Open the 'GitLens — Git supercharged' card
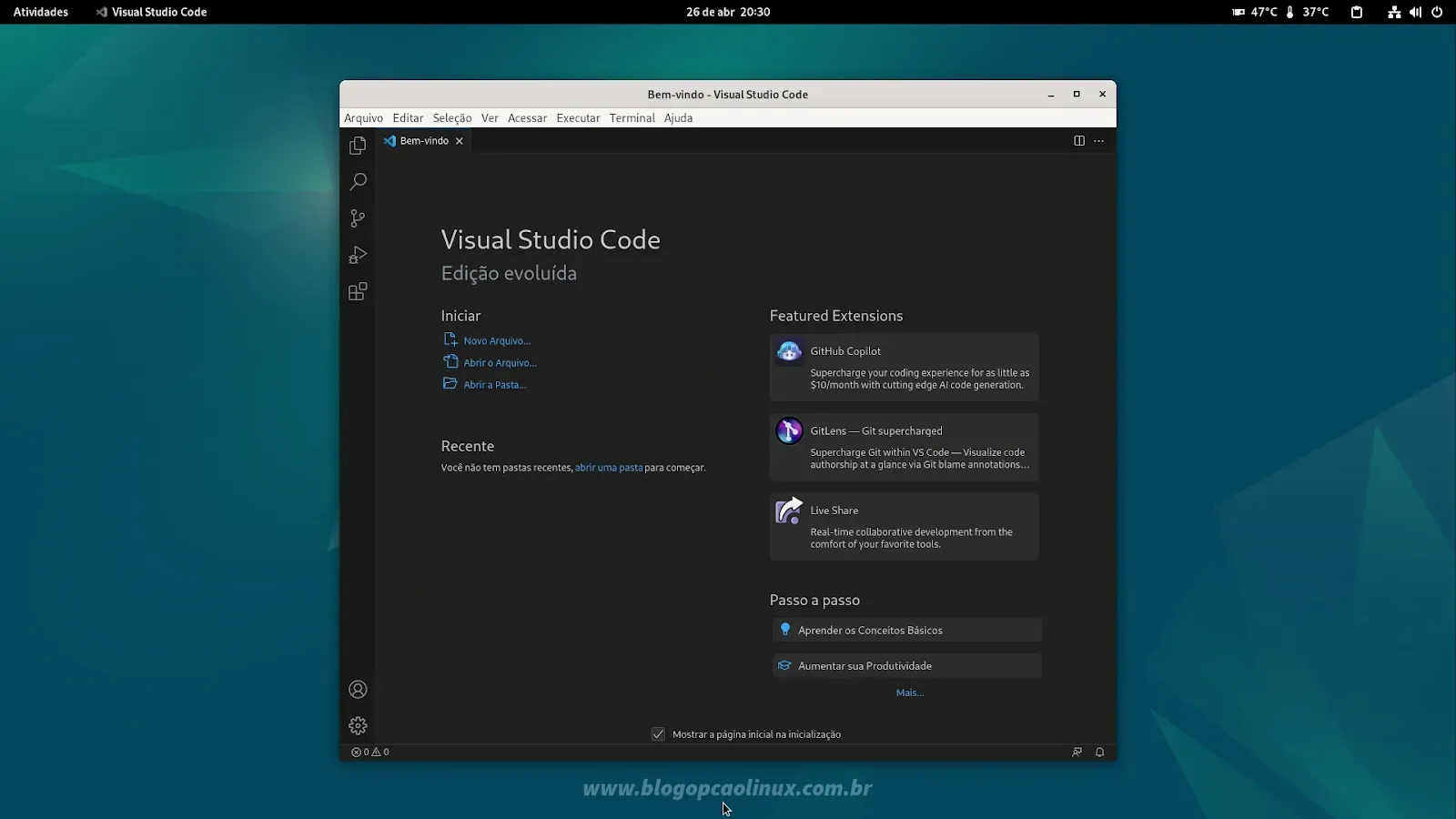 pyautogui.click(x=905, y=447)
